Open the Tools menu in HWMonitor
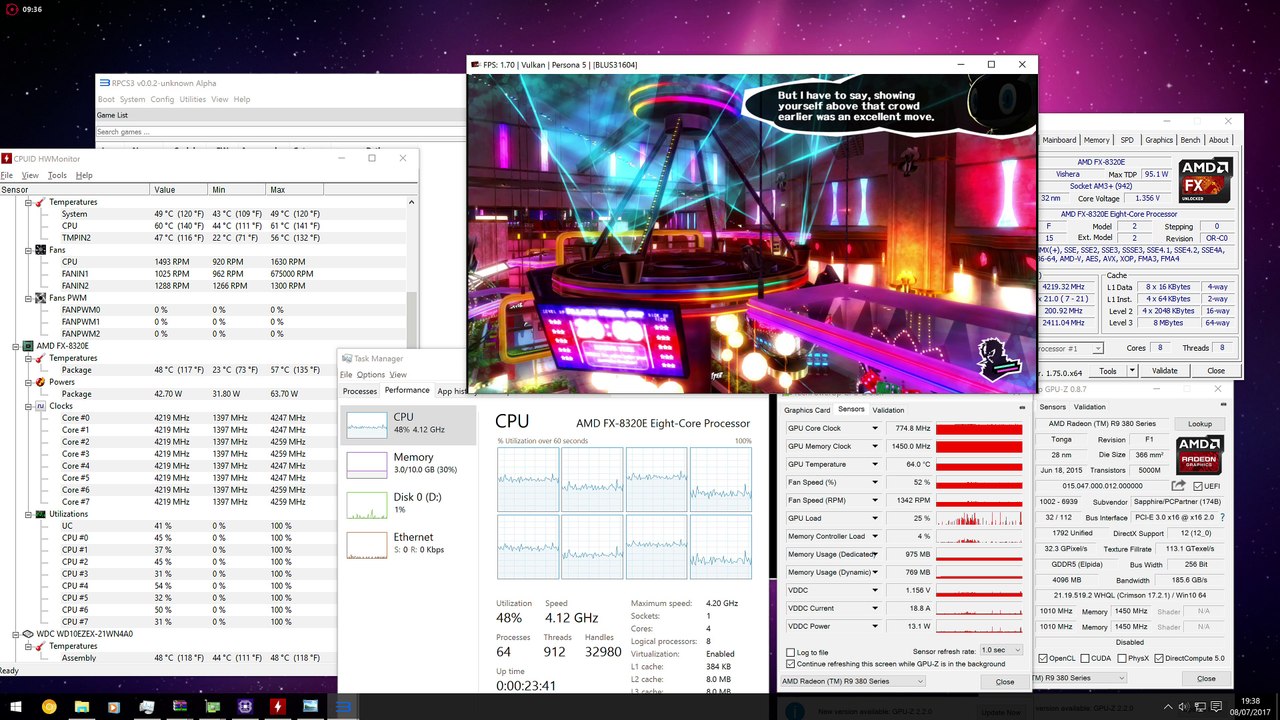This screenshot has width=1280, height=720. click(x=57, y=175)
